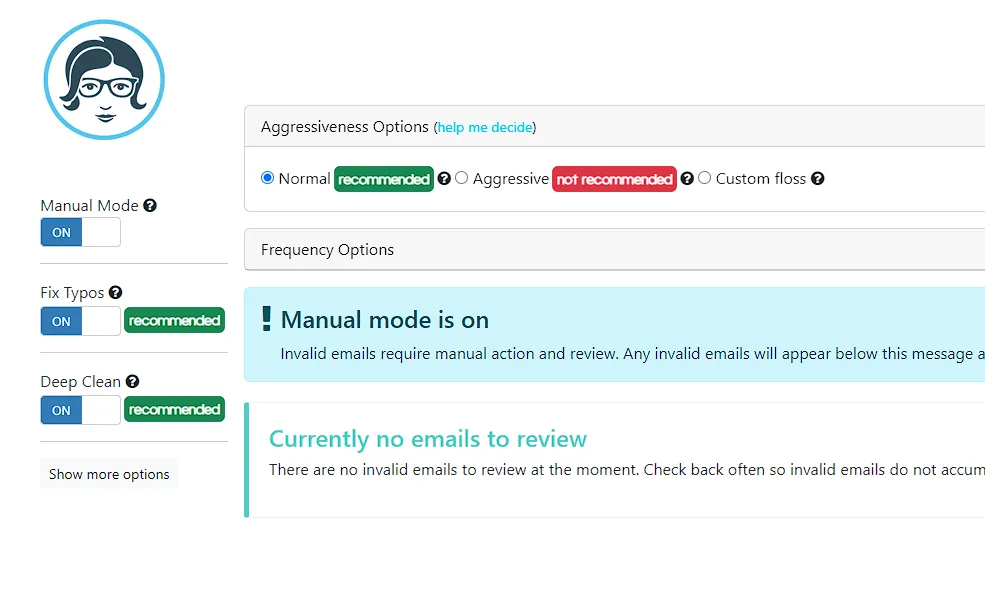
Task: Click the Manual Mode label text
Action: 89,205
